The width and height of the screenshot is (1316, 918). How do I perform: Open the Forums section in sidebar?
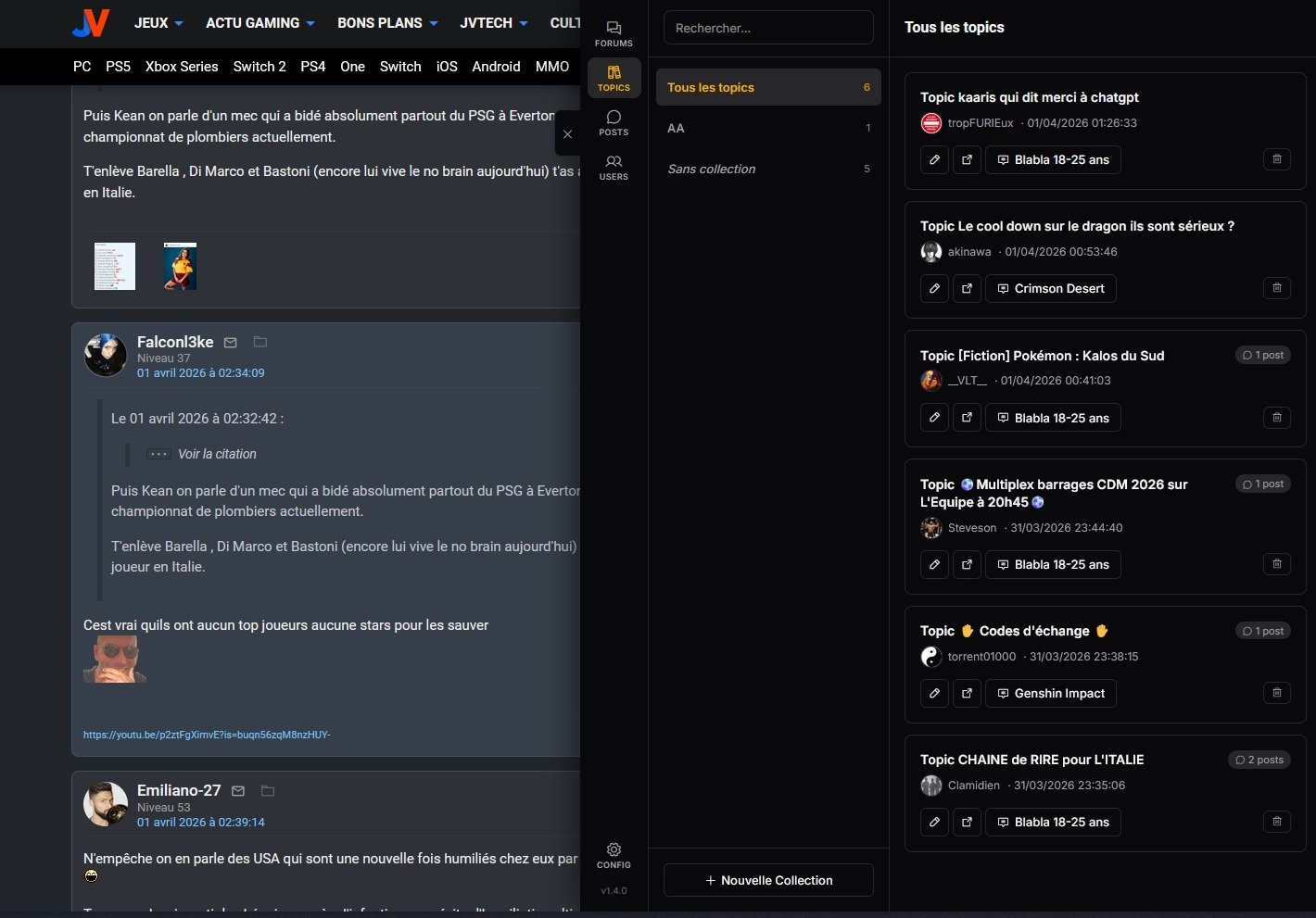click(x=614, y=33)
